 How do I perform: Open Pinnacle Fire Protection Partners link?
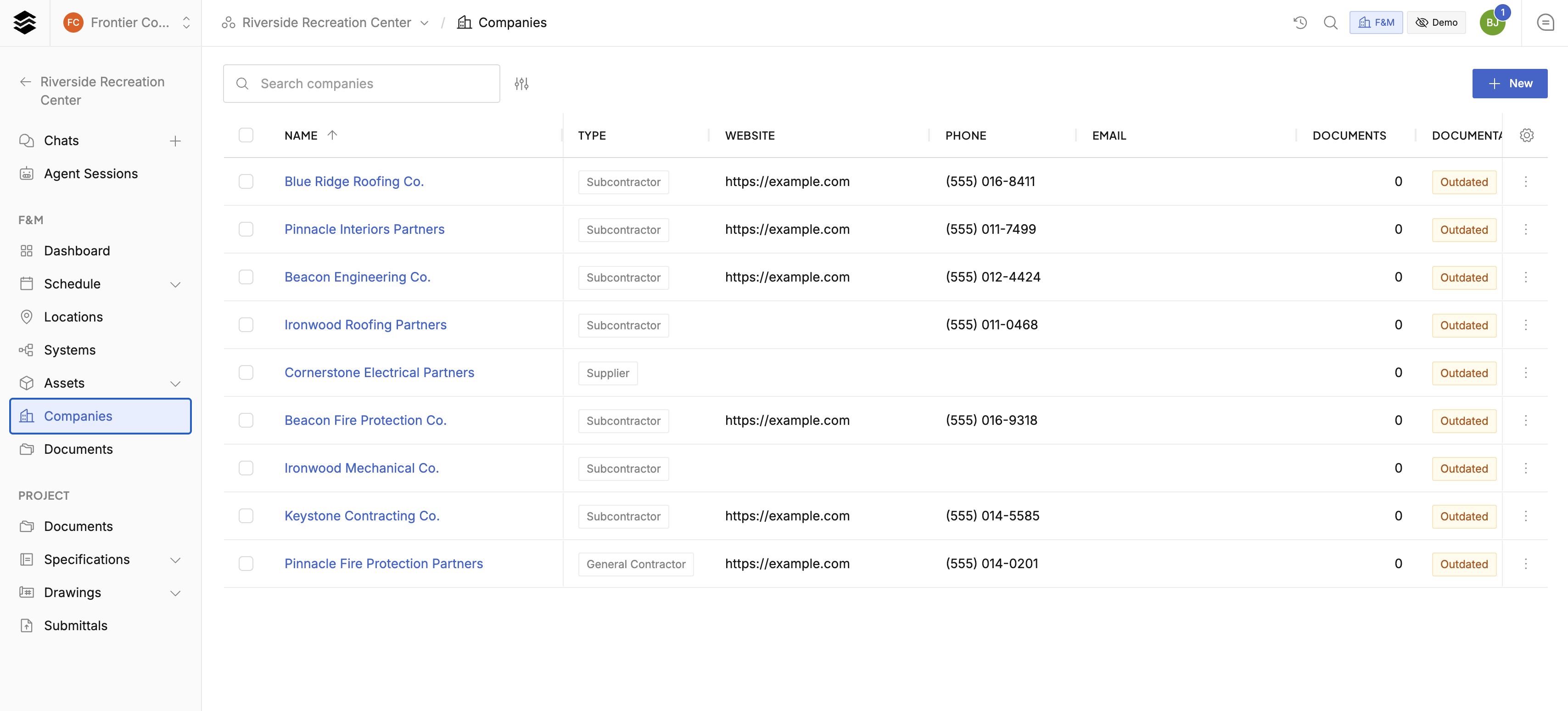(383, 564)
